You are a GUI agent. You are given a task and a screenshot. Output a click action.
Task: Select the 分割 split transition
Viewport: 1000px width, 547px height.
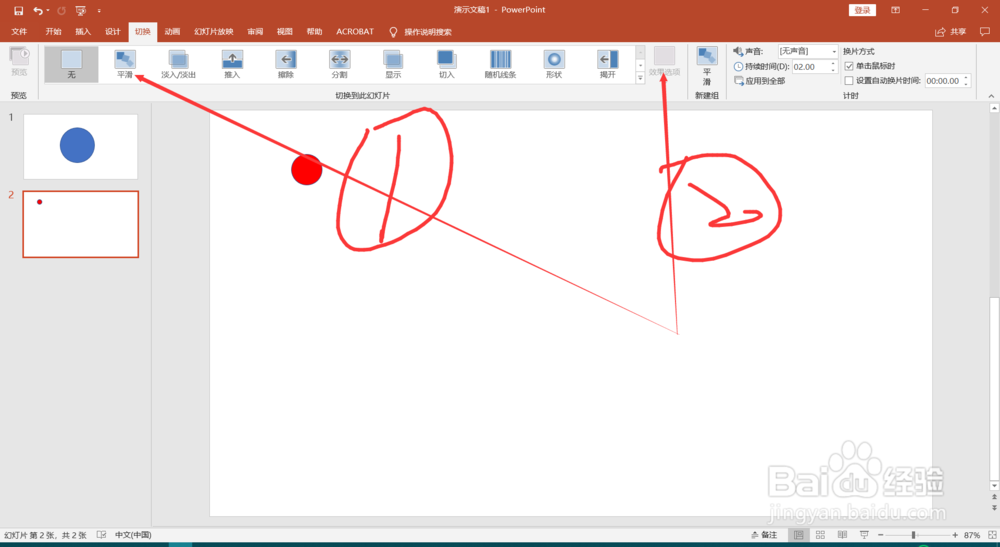[x=339, y=64]
